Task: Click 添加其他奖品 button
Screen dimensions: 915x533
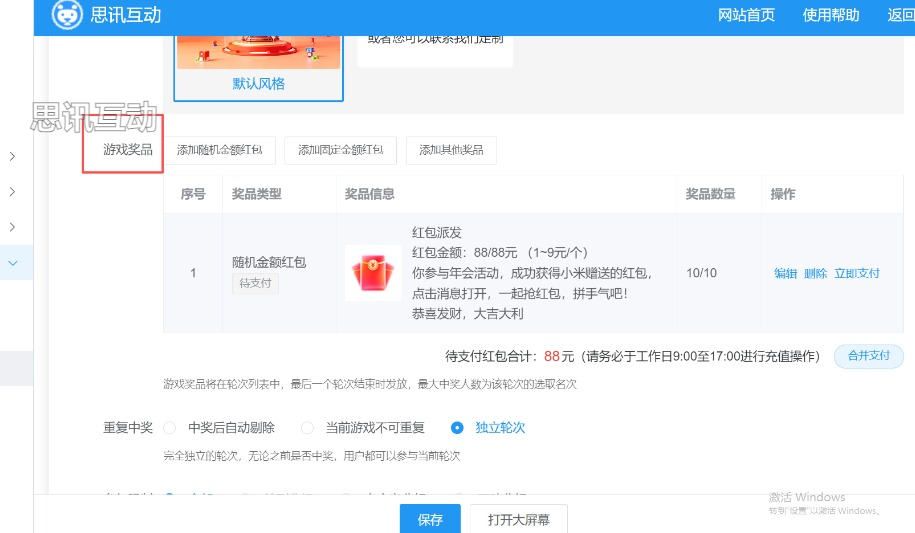Action: pos(451,150)
